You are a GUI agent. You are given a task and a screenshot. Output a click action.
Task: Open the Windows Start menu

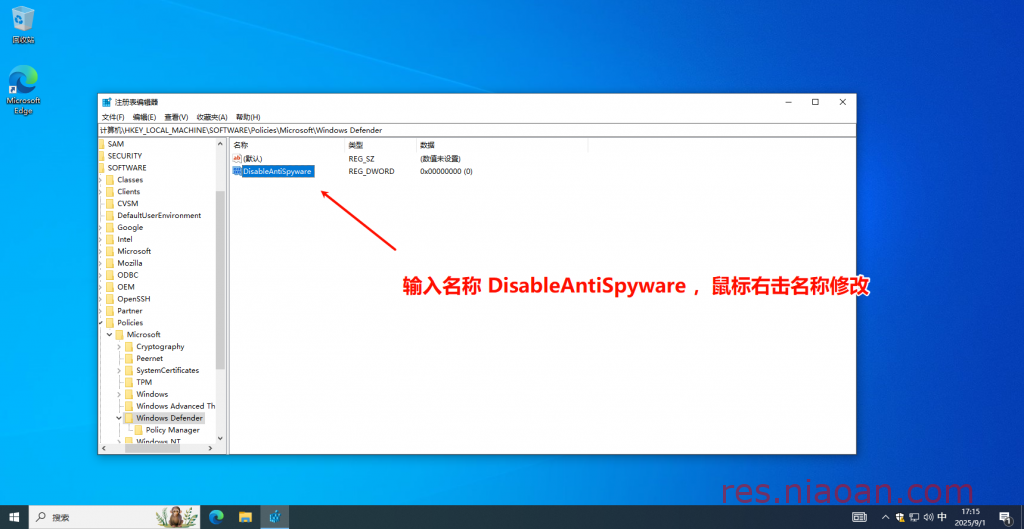pos(15,517)
